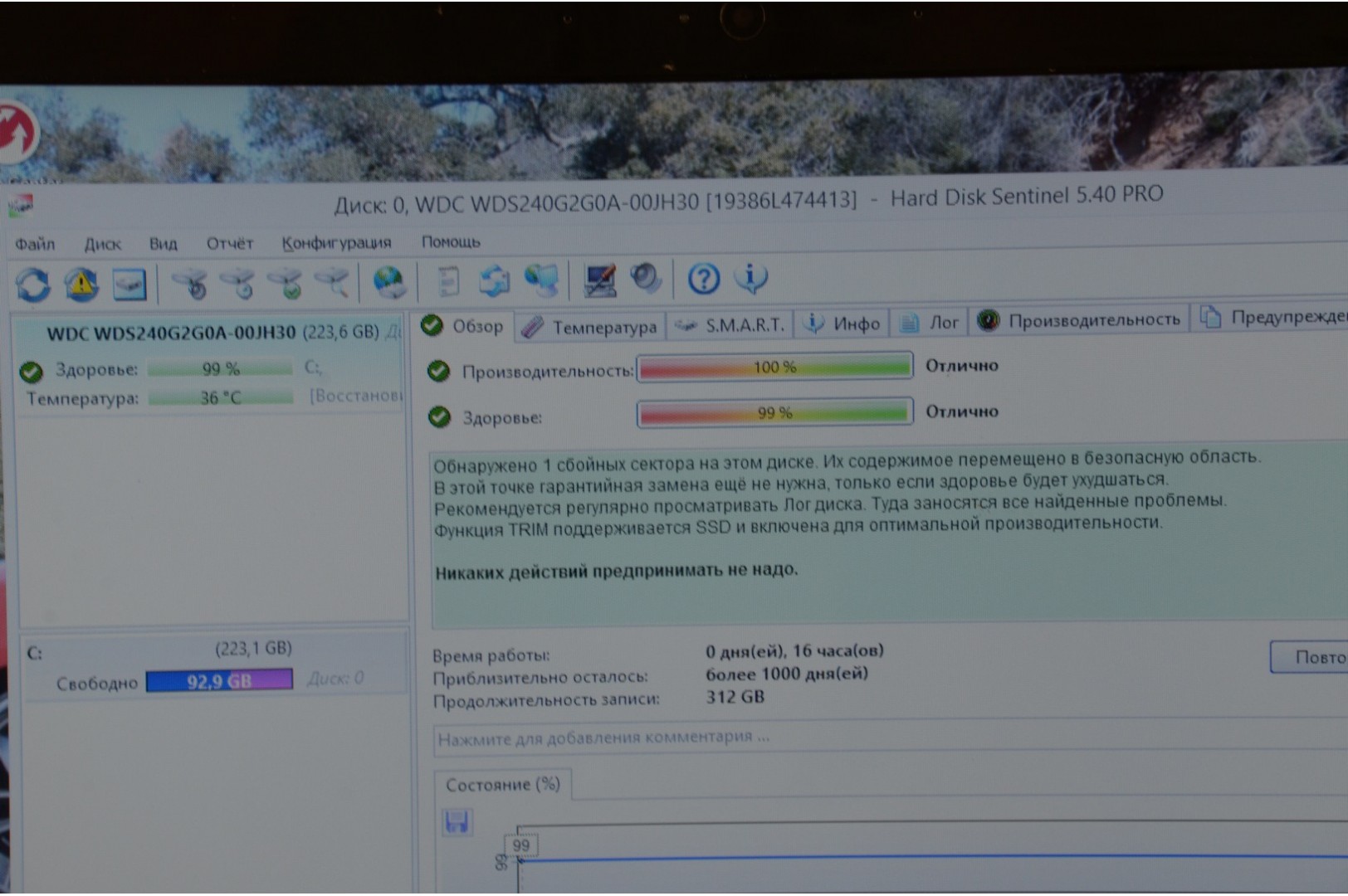Open configuration via monitor with pen icon
This screenshot has height=896, width=1348.
(599, 280)
